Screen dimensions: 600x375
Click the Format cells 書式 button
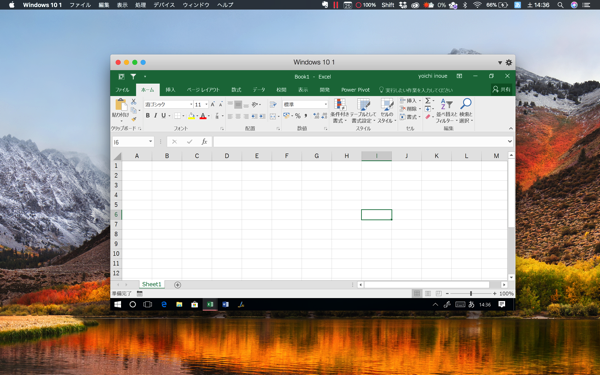click(410, 117)
